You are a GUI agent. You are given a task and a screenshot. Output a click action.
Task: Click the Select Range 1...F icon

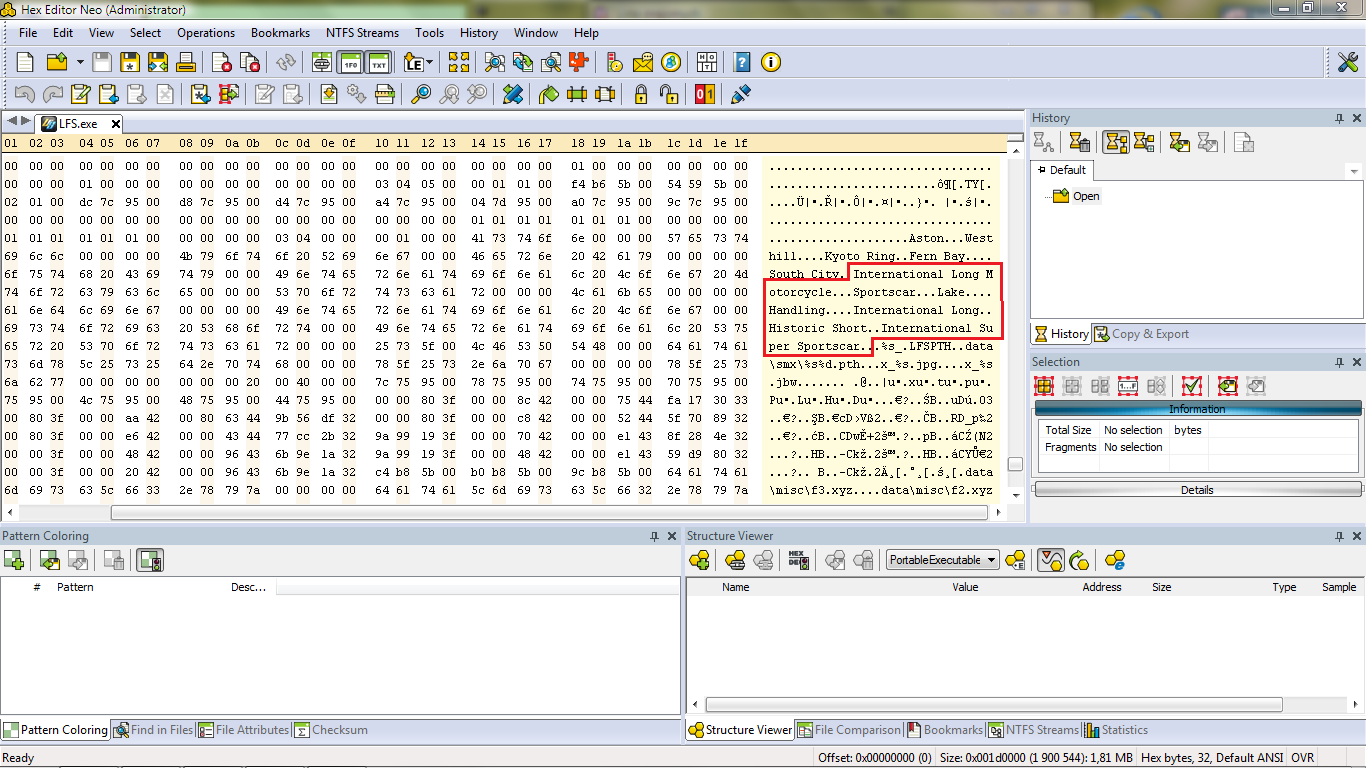1128,385
